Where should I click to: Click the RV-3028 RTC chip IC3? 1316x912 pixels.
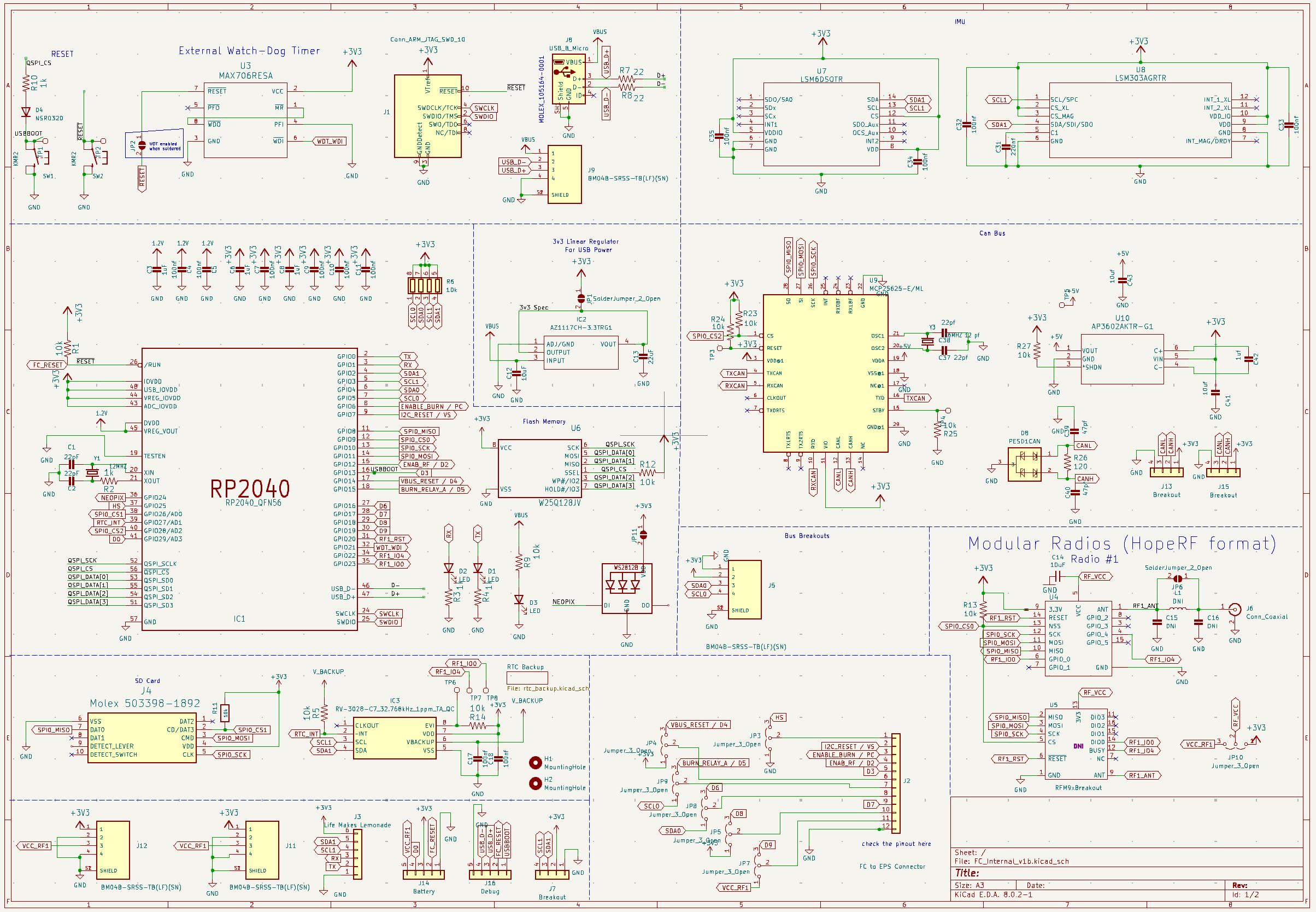pyautogui.click(x=395, y=738)
